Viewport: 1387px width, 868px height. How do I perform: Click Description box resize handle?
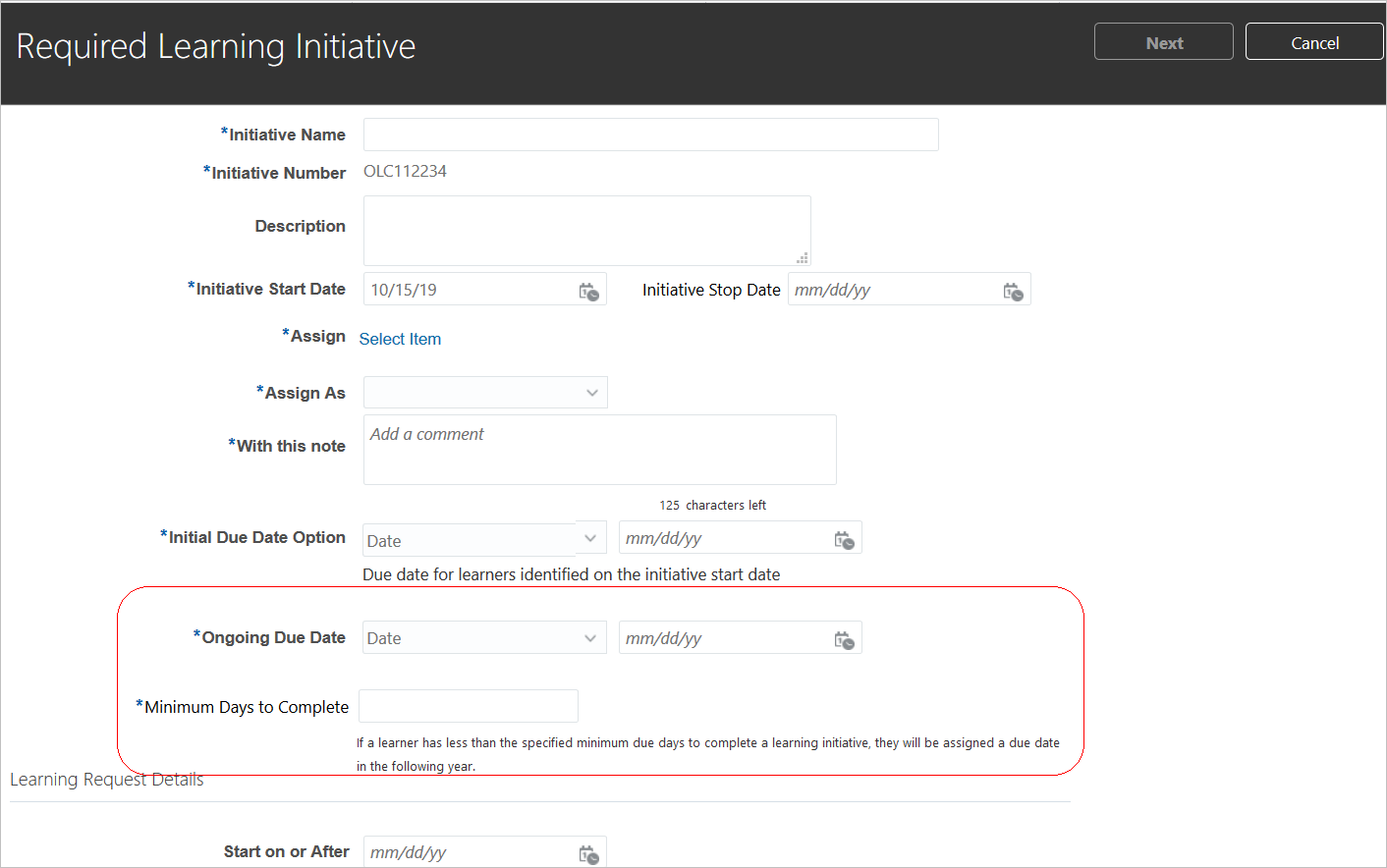tap(803, 258)
